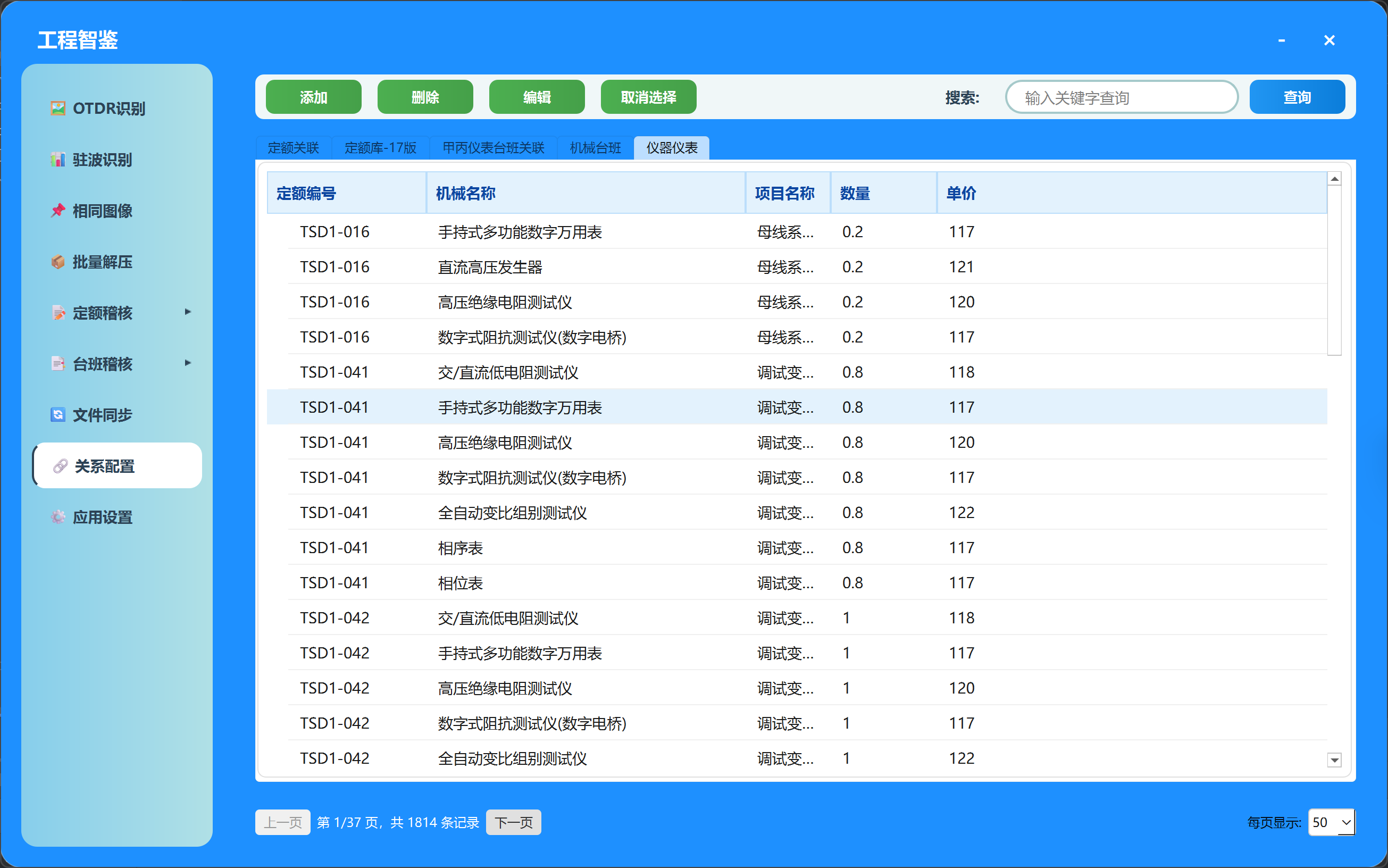This screenshot has width=1388, height=868.
Task: Click the 驻波识别 bar chart icon
Action: click(57, 160)
